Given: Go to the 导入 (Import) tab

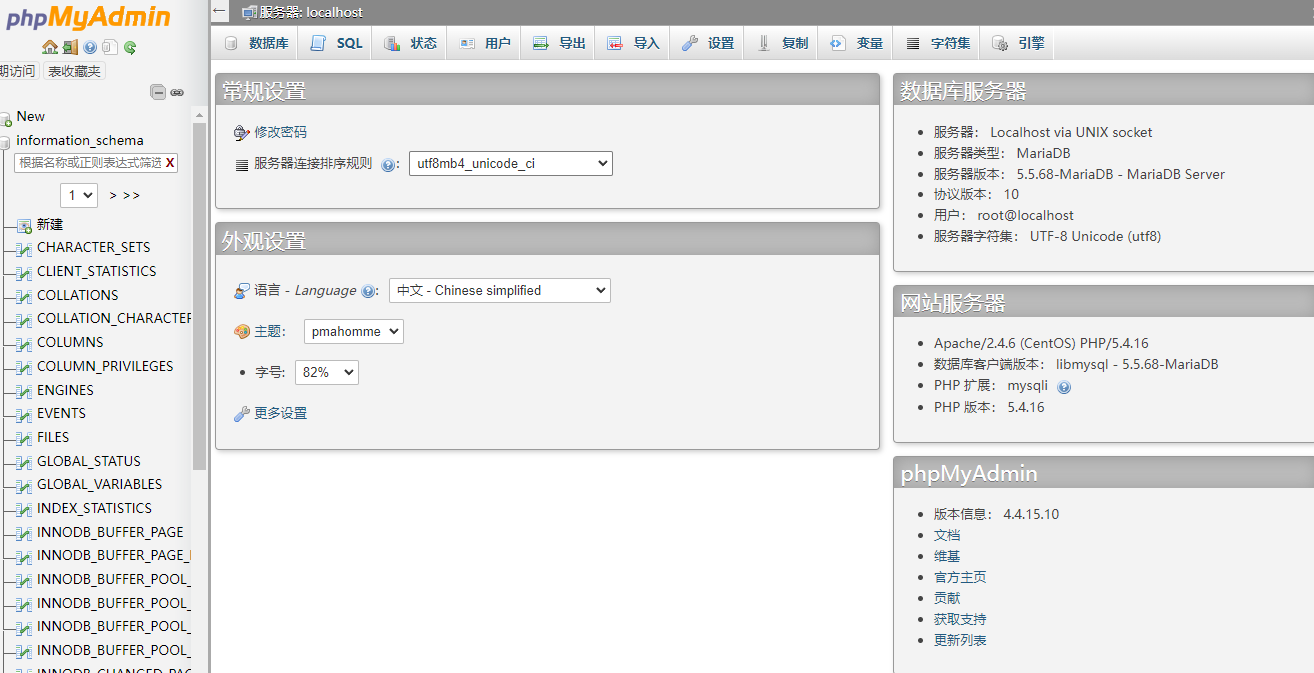Looking at the screenshot, I should 633,43.
